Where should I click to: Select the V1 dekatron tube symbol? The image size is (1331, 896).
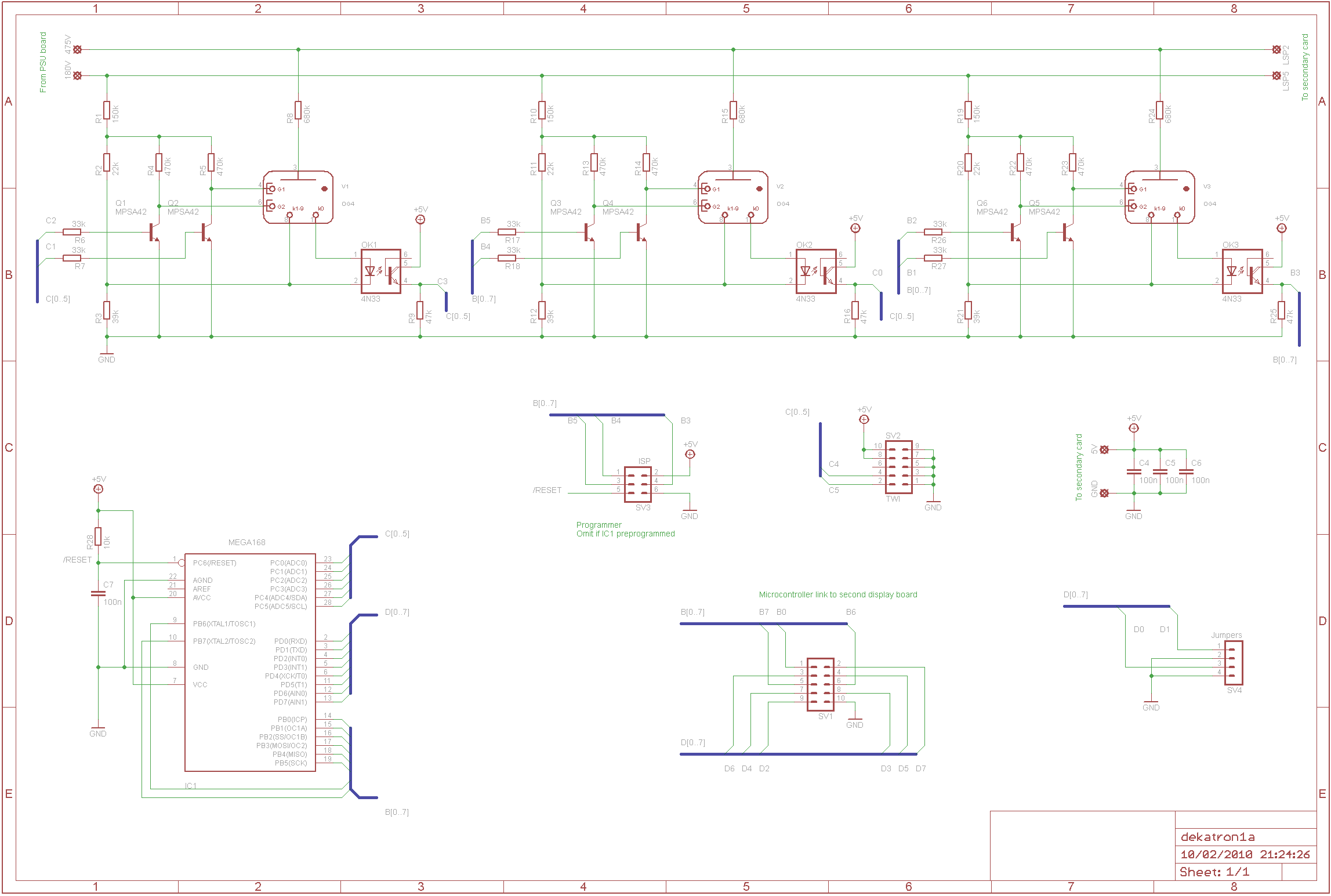click(298, 197)
